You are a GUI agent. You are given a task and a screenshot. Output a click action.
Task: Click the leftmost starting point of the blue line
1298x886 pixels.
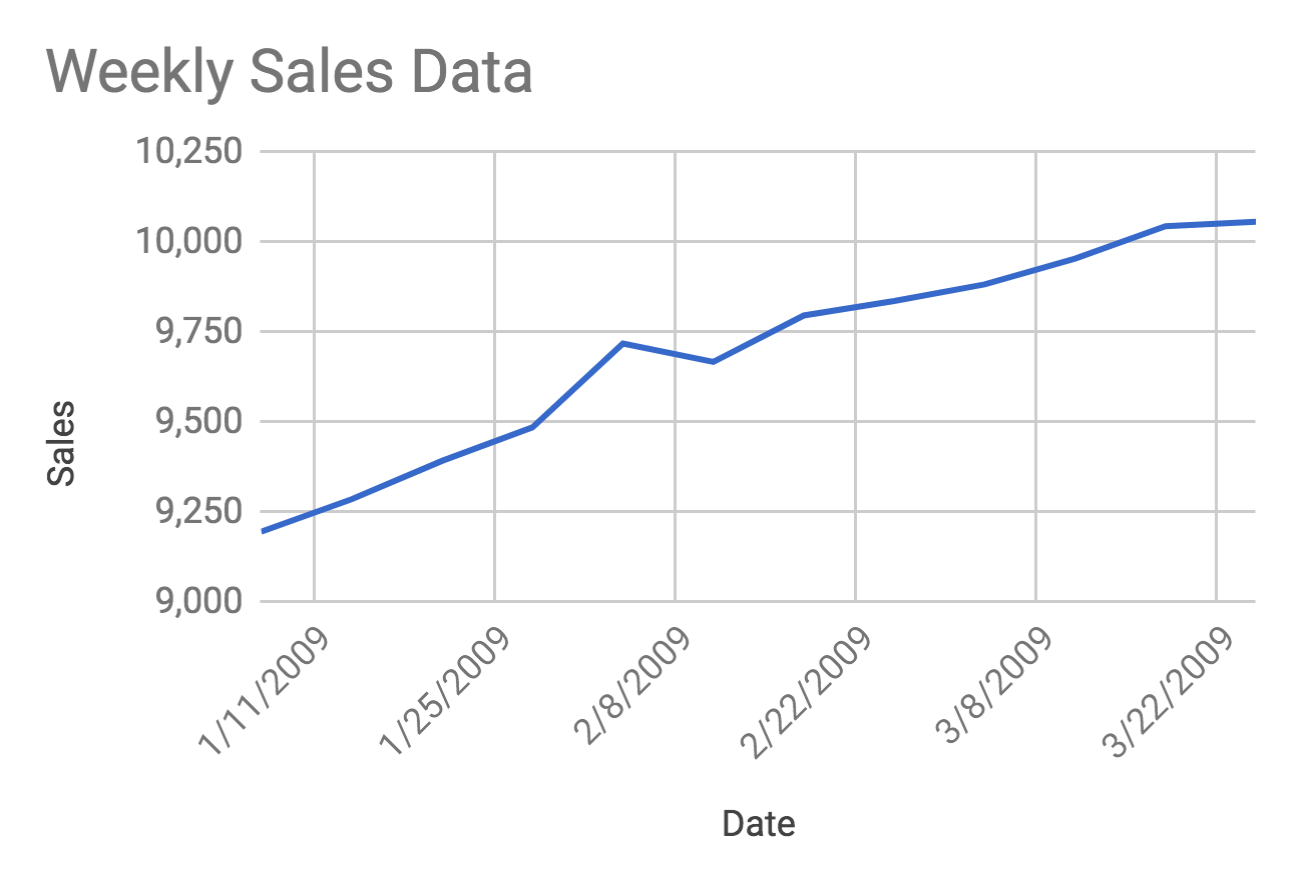click(263, 531)
